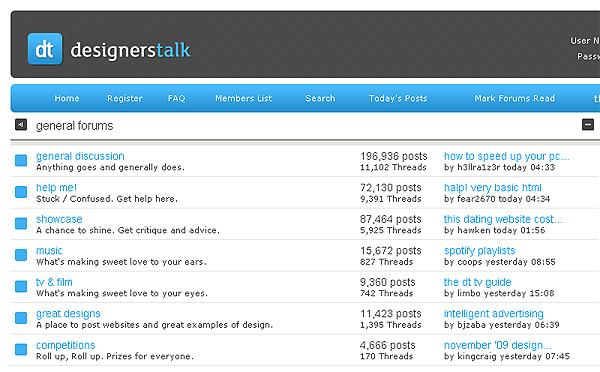Click the 87,464 posts count
The width and height of the screenshot is (600, 372).
coord(391,219)
